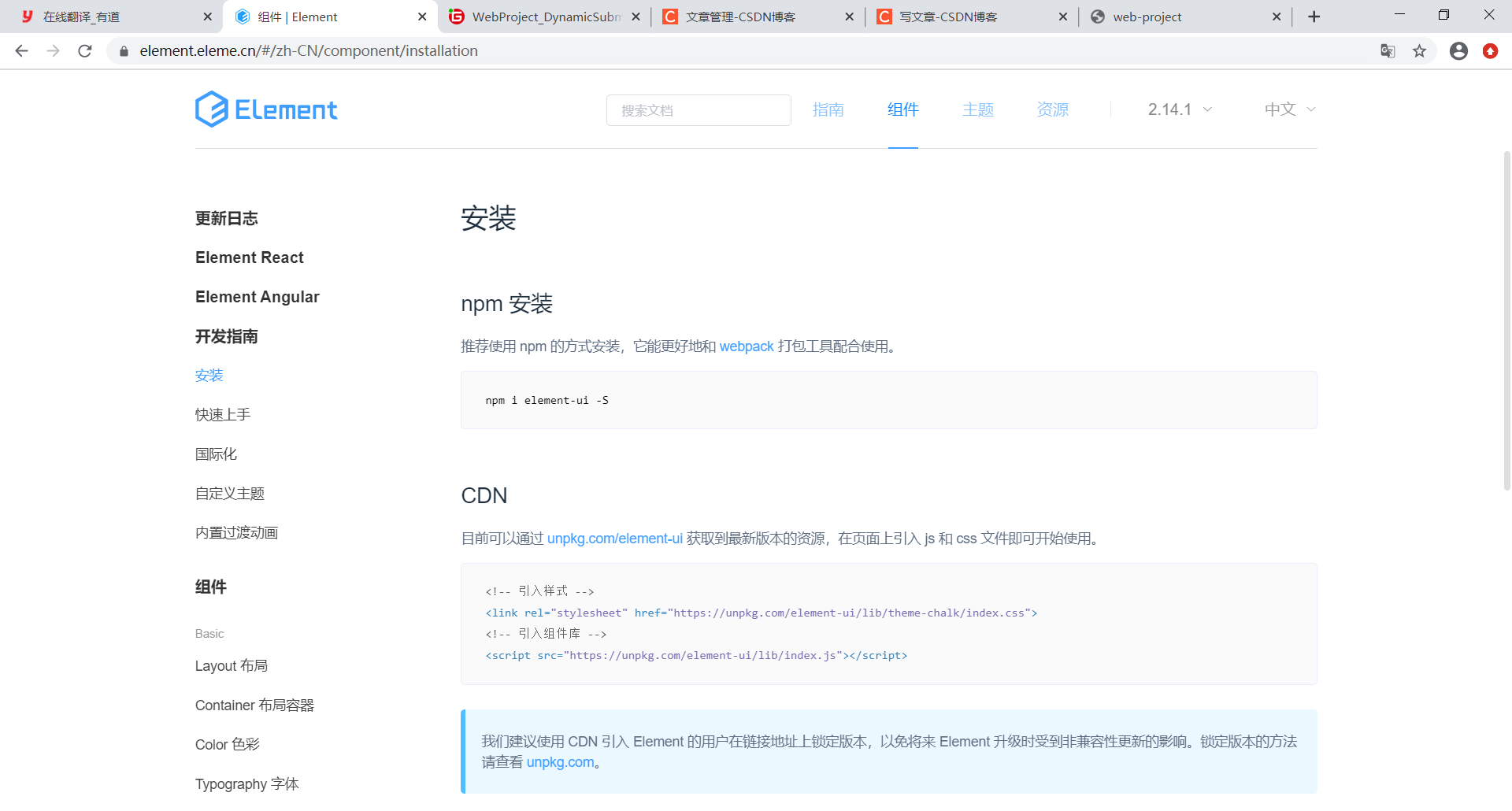Image resolution: width=1512 pixels, height=811 pixels.
Task: Open Layout 布局 component page
Action: click(232, 666)
